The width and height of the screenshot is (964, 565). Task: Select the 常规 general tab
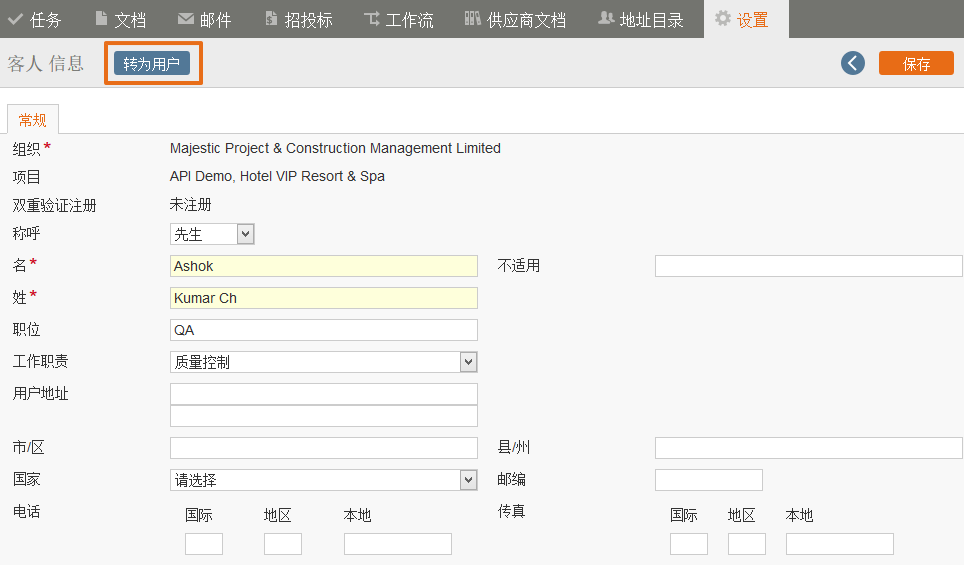pos(33,120)
